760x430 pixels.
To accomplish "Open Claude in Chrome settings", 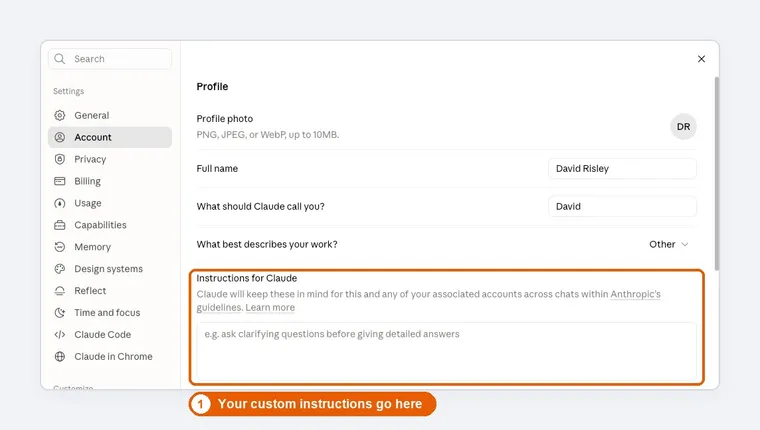I will tap(110, 356).
